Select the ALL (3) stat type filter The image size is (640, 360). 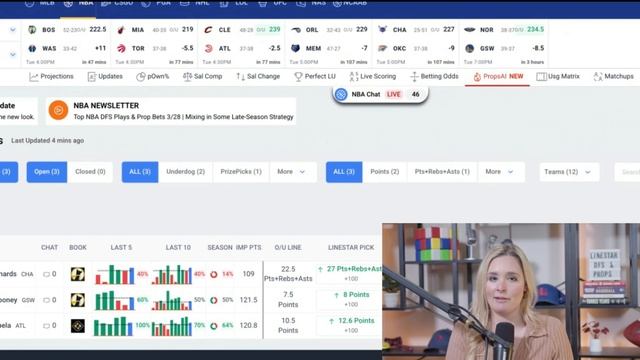click(344, 172)
